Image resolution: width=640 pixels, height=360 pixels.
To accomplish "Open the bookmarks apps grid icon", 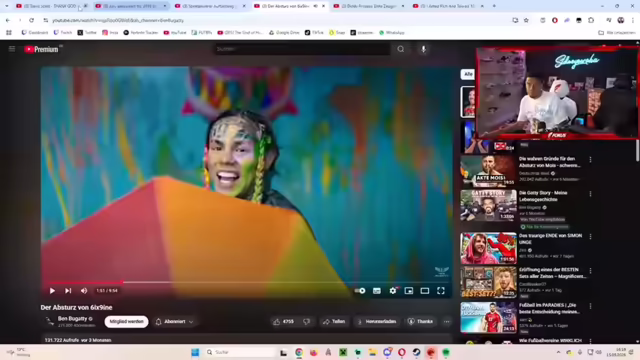I will pyautogui.click(x=9, y=33).
